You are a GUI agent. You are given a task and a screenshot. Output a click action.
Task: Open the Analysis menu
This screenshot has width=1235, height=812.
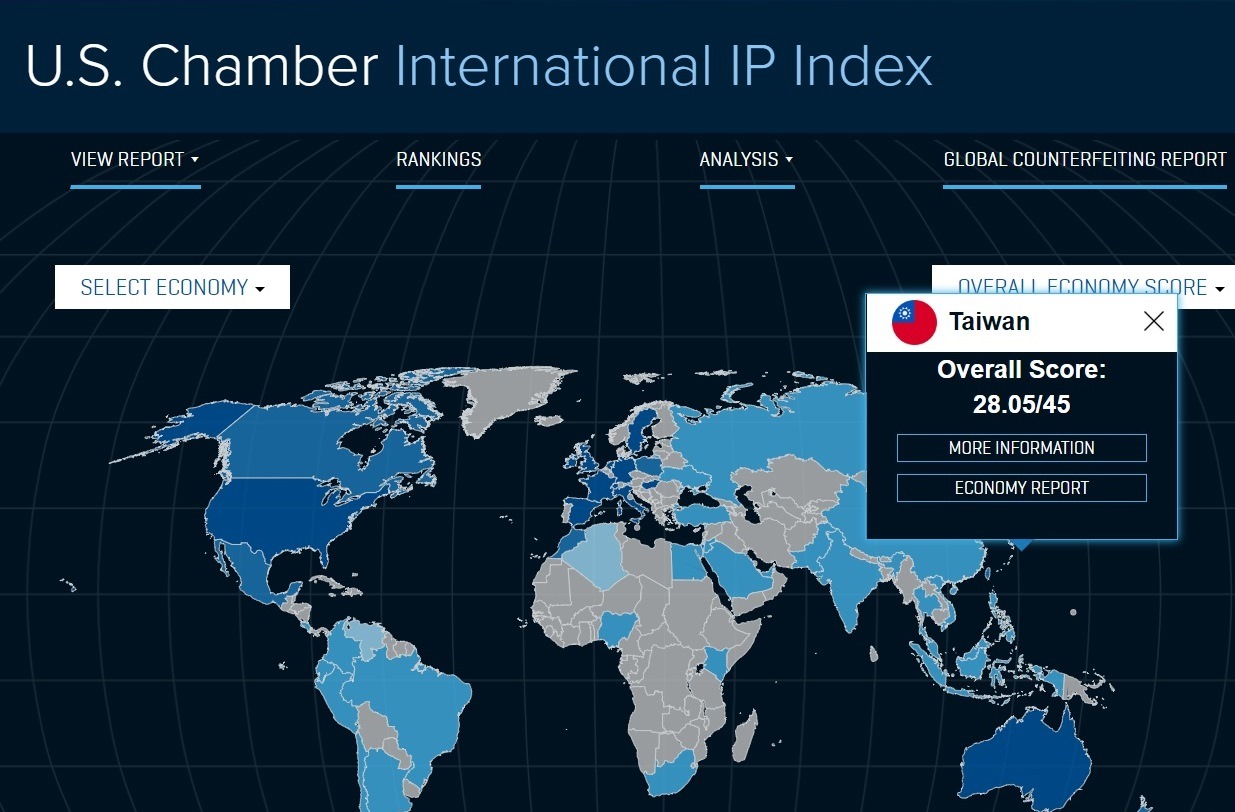[x=746, y=160]
